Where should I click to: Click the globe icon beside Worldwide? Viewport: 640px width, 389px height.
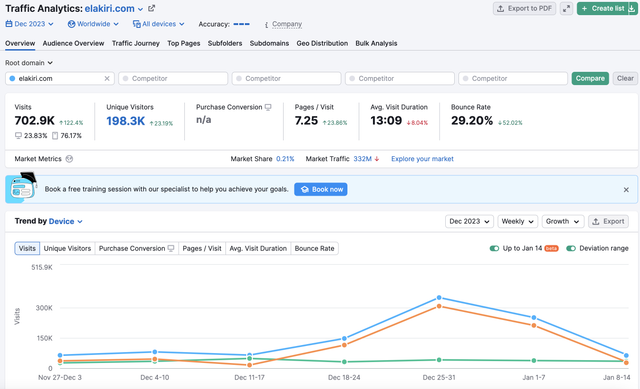71,24
